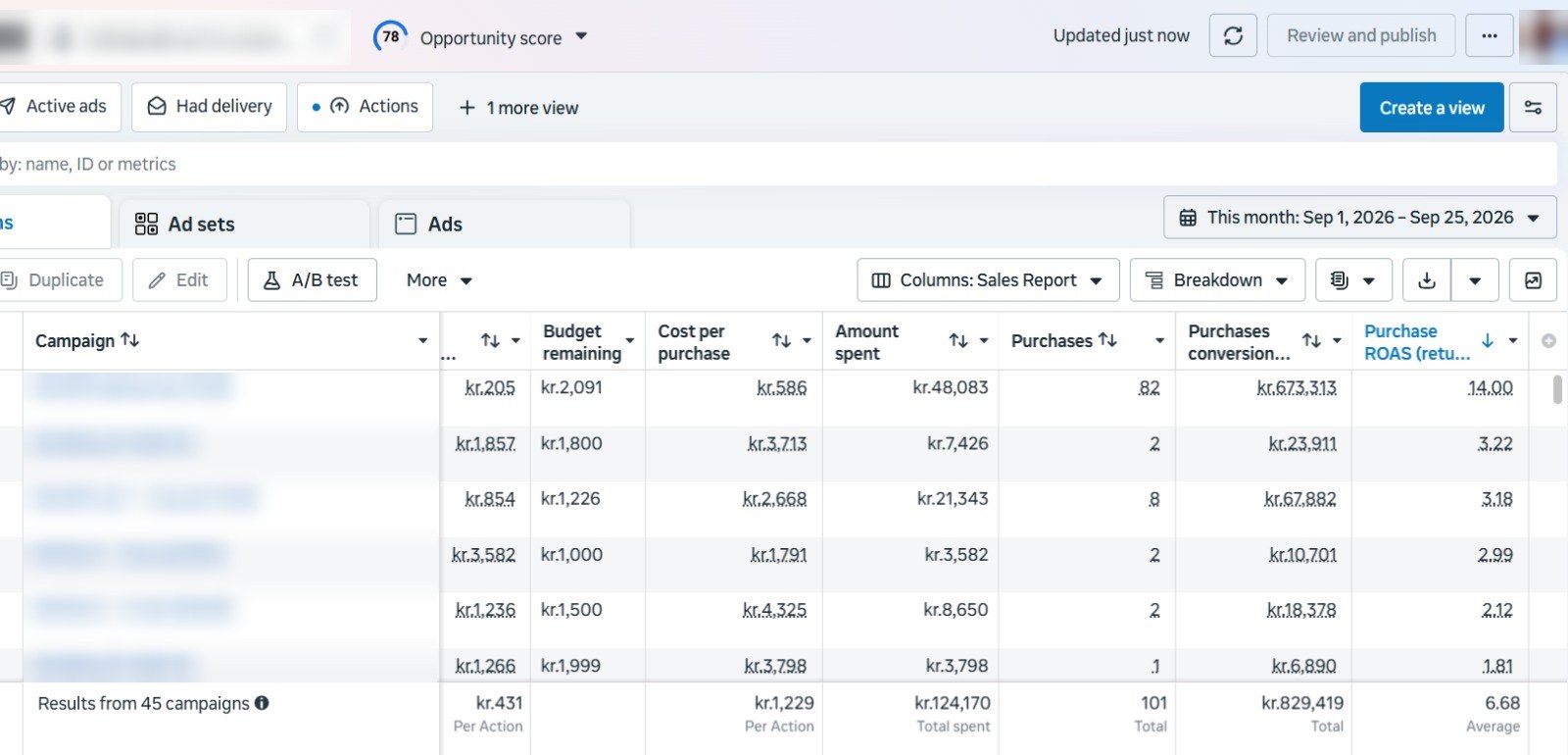Expand the More actions dropdown
This screenshot has height=755, width=1568.
(x=439, y=280)
